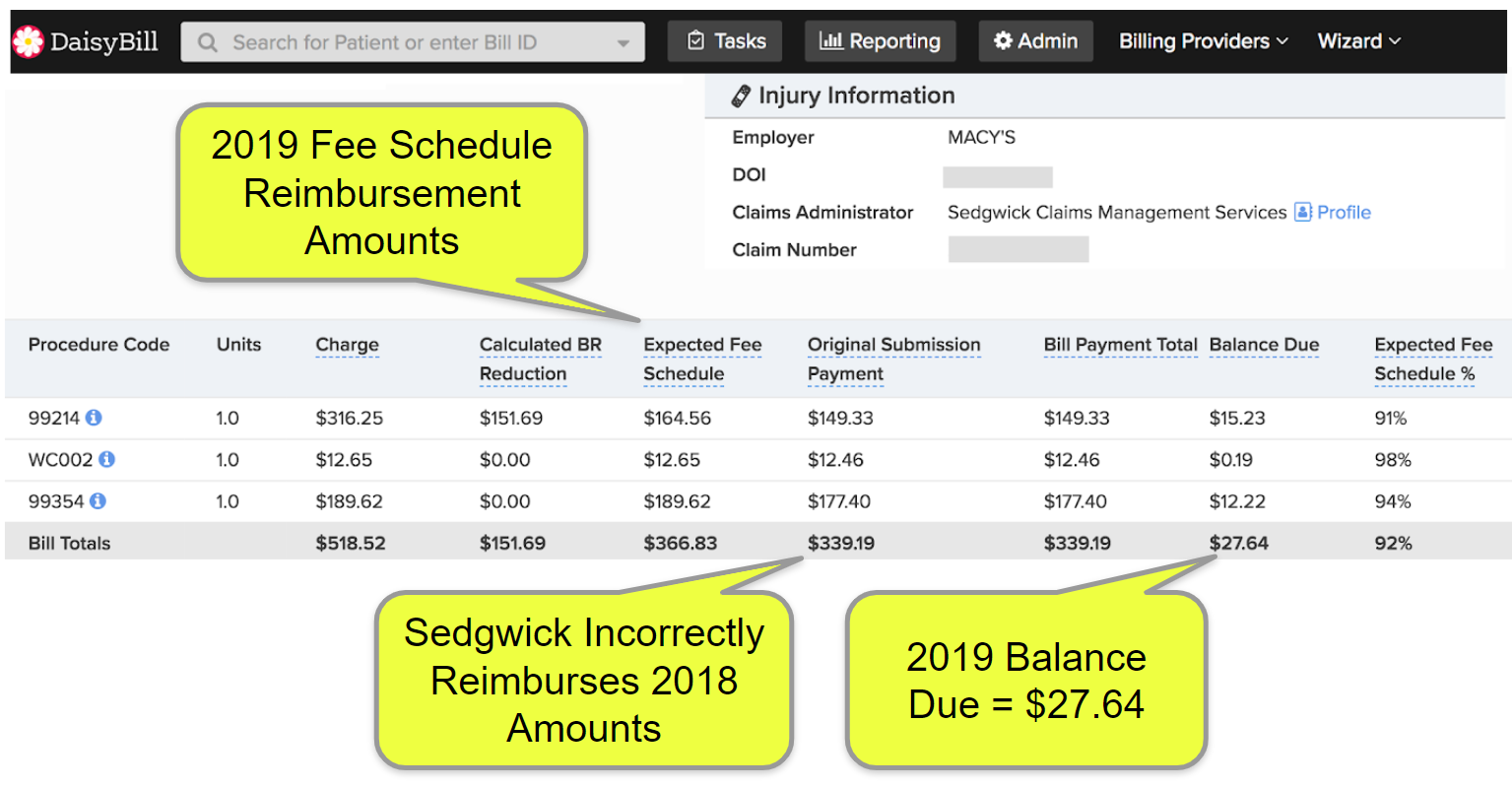The image size is (1512, 787).
Task: Expand the Wizard dropdown menu
Action: pos(1358,41)
